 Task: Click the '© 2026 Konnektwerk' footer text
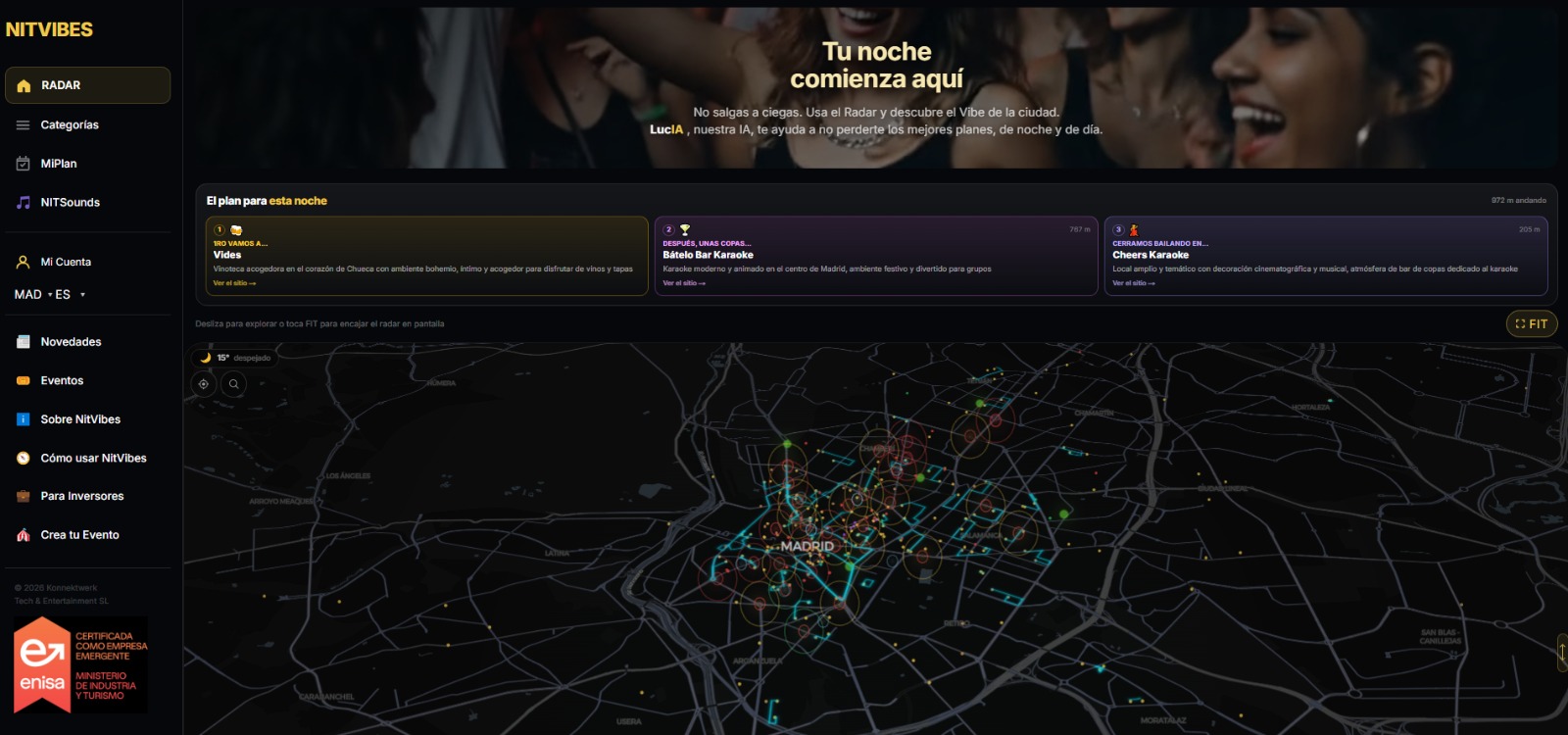(56, 588)
